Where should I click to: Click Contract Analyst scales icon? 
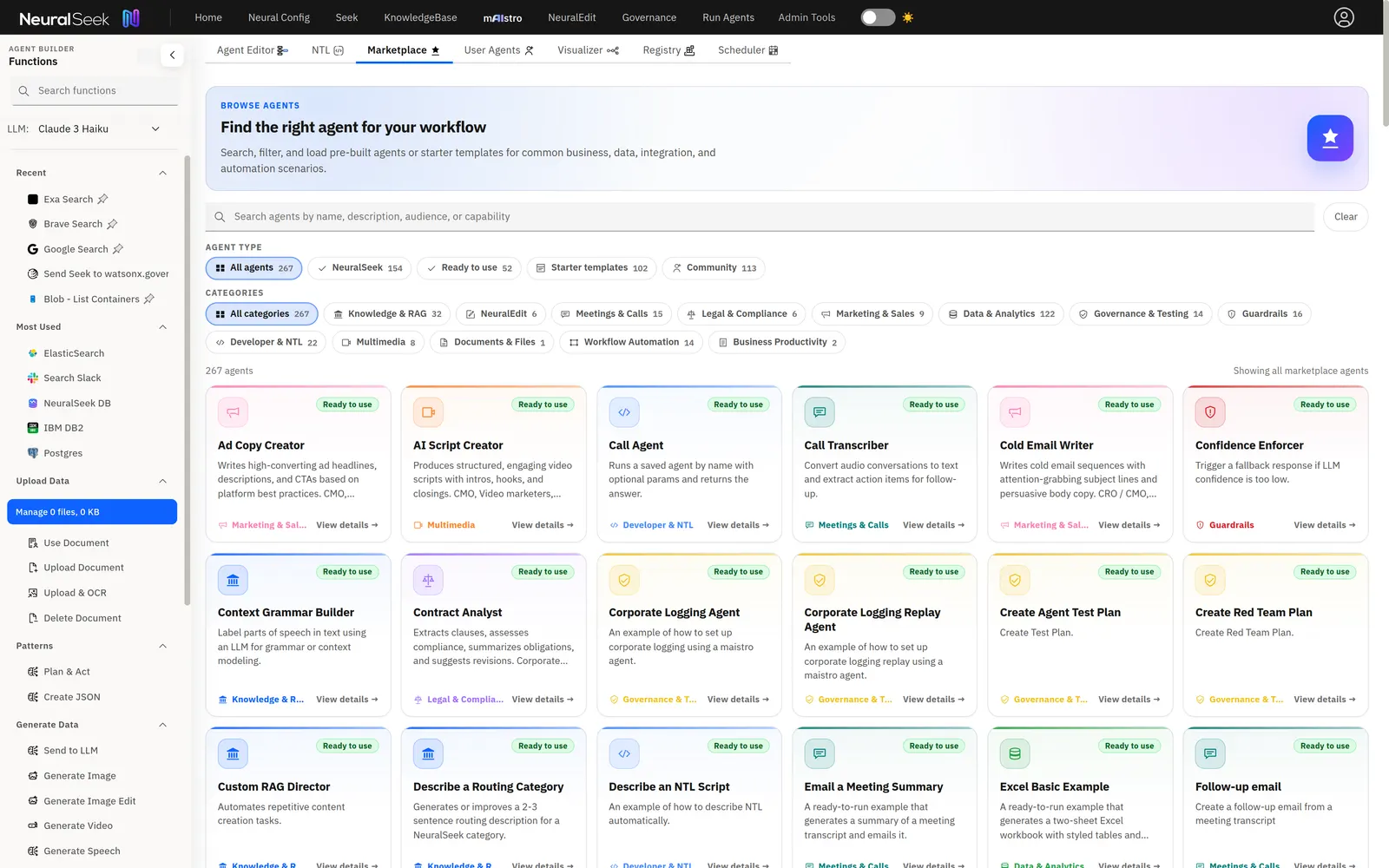pos(428,580)
